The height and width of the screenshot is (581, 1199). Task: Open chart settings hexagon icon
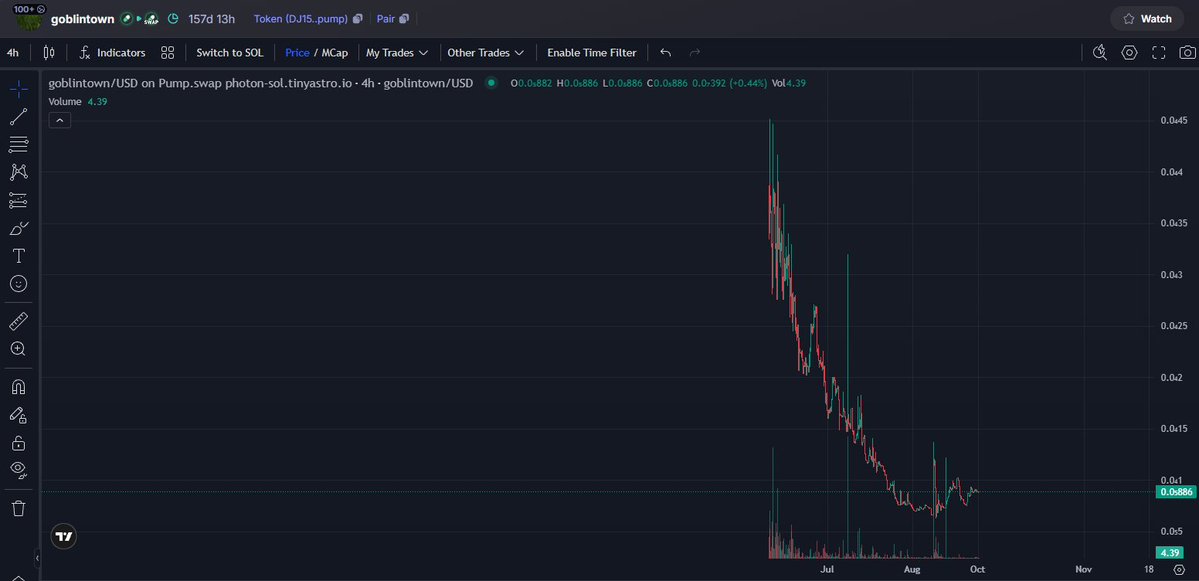[x=1129, y=53]
